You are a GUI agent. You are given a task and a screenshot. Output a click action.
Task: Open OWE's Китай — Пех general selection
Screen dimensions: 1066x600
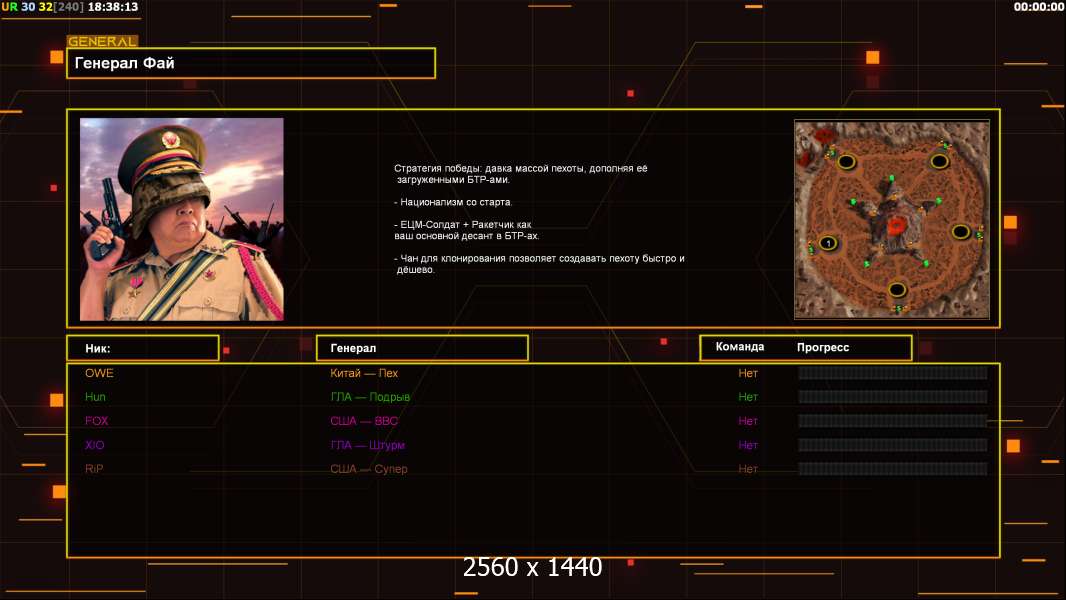click(x=364, y=373)
